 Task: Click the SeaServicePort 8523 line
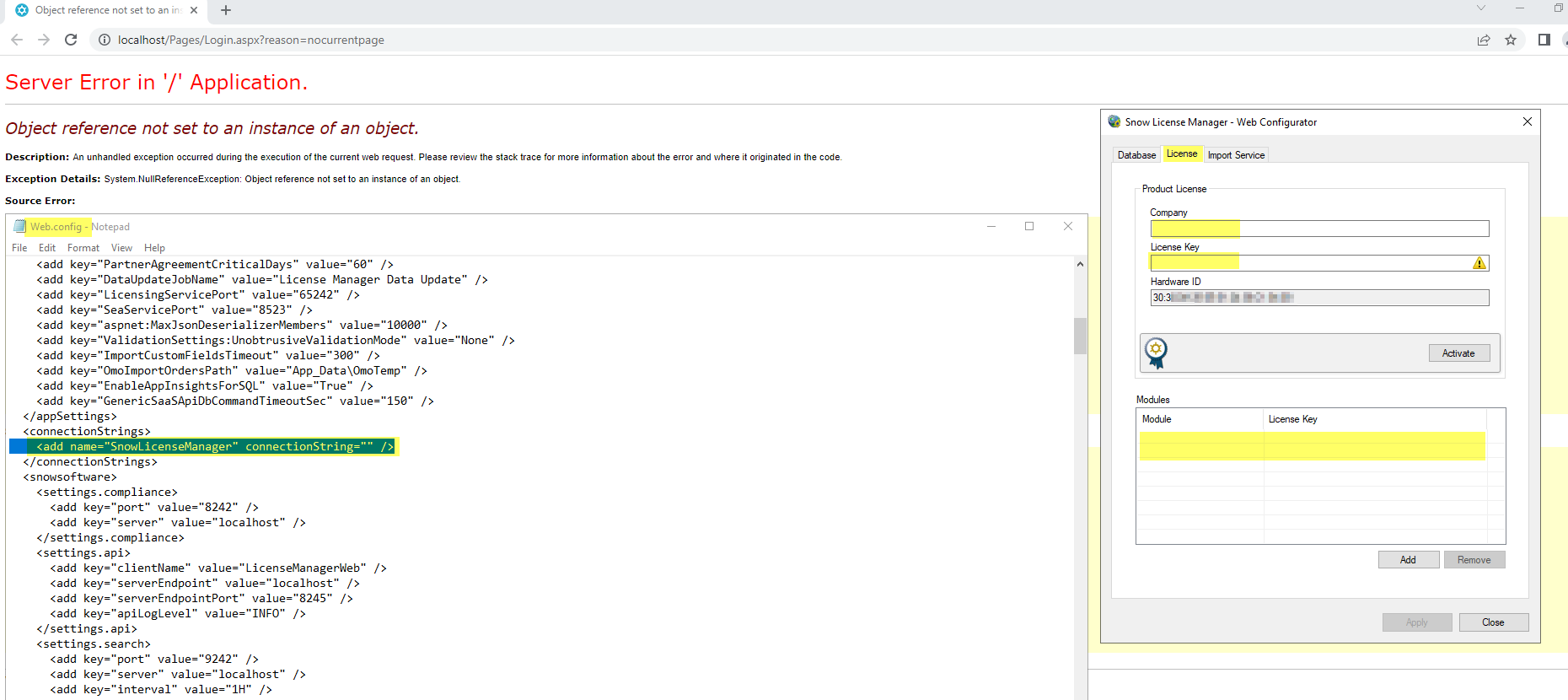[175, 310]
